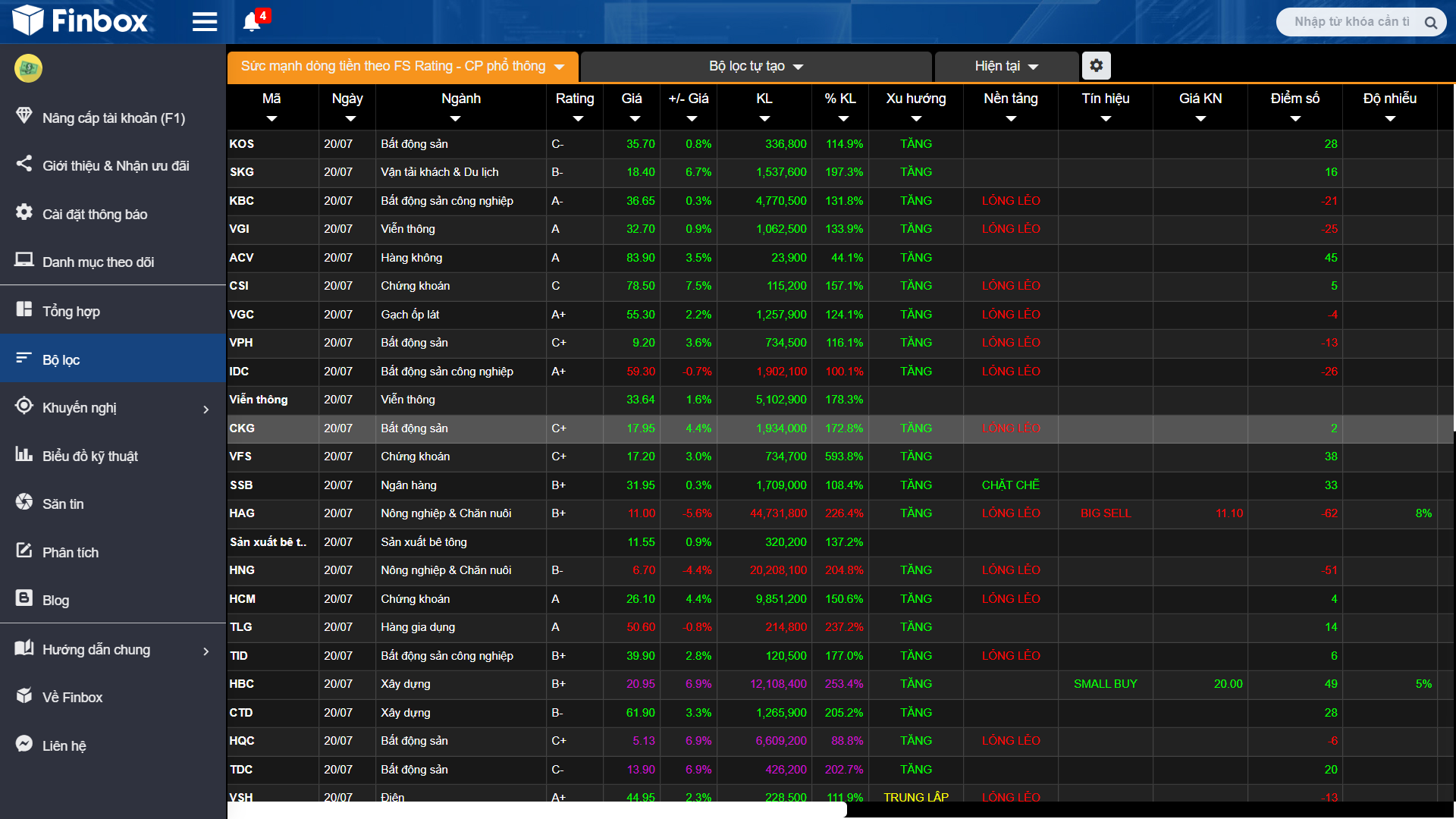Select Tổng hợp in sidebar menu
1456x819 pixels.
click(71, 311)
